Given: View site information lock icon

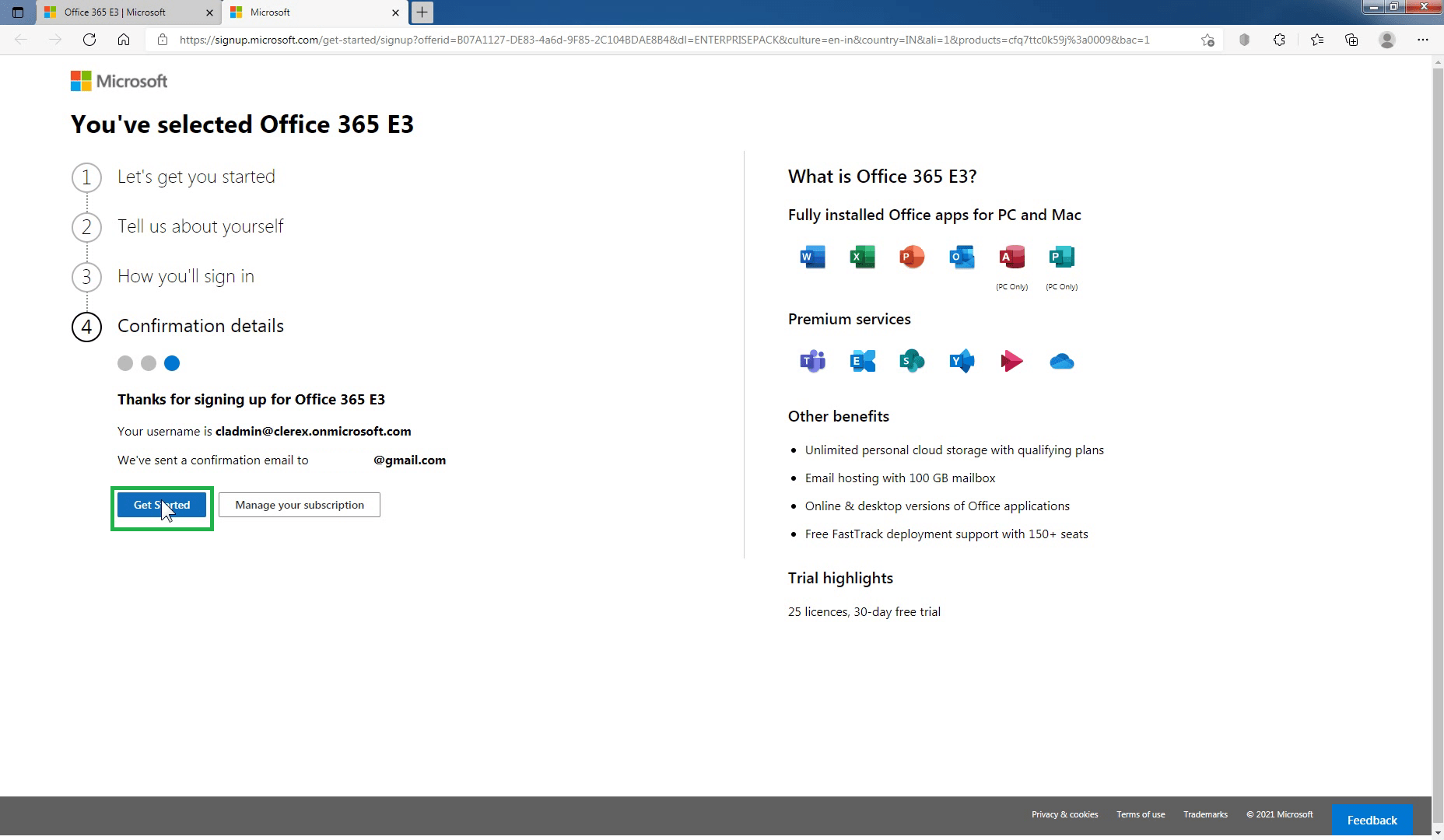Looking at the screenshot, I should (162, 40).
